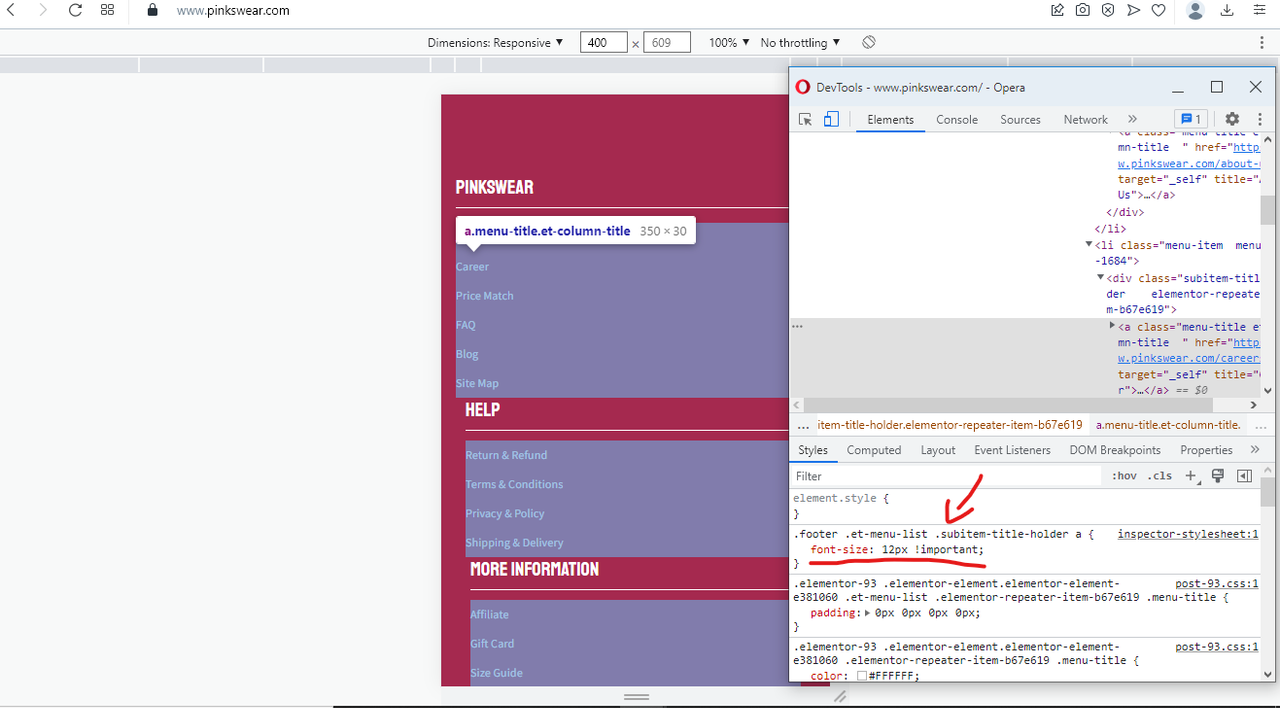This screenshot has width=1280, height=708.
Task: Switch to the Network tab
Action: point(1086,119)
